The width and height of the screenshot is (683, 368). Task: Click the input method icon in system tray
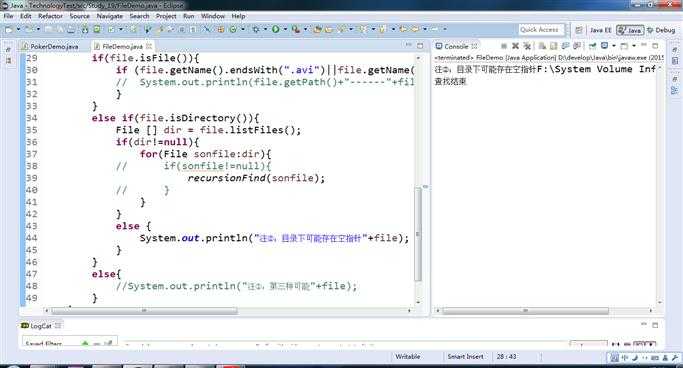point(615,358)
